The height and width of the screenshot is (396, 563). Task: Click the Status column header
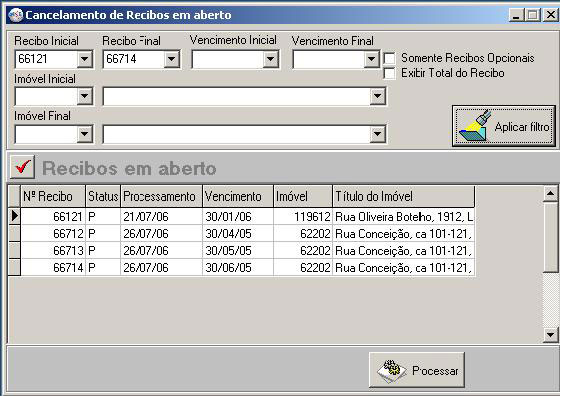[x=103, y=196]
